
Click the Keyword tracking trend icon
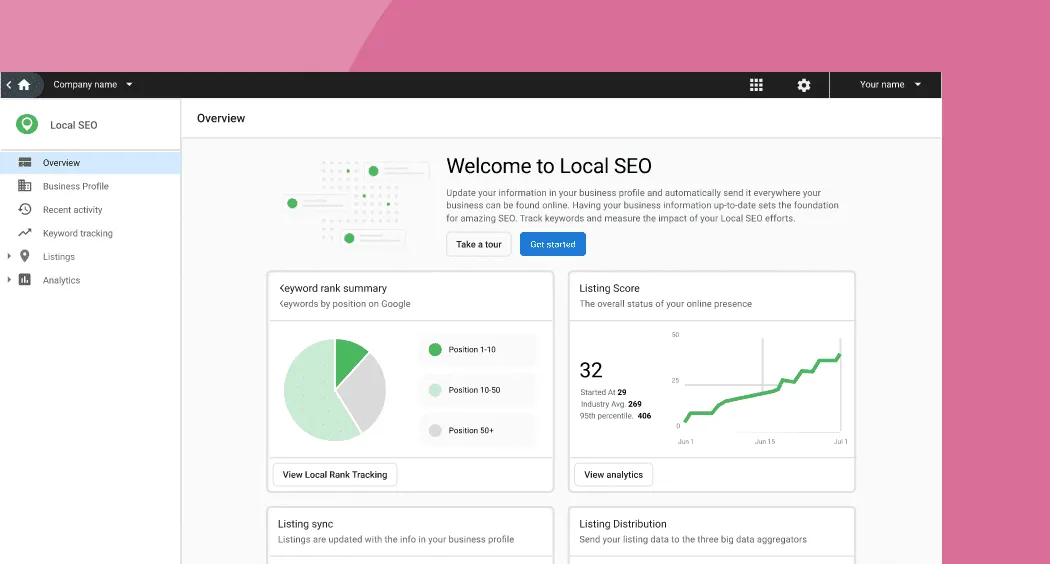(x=25, y=233)
